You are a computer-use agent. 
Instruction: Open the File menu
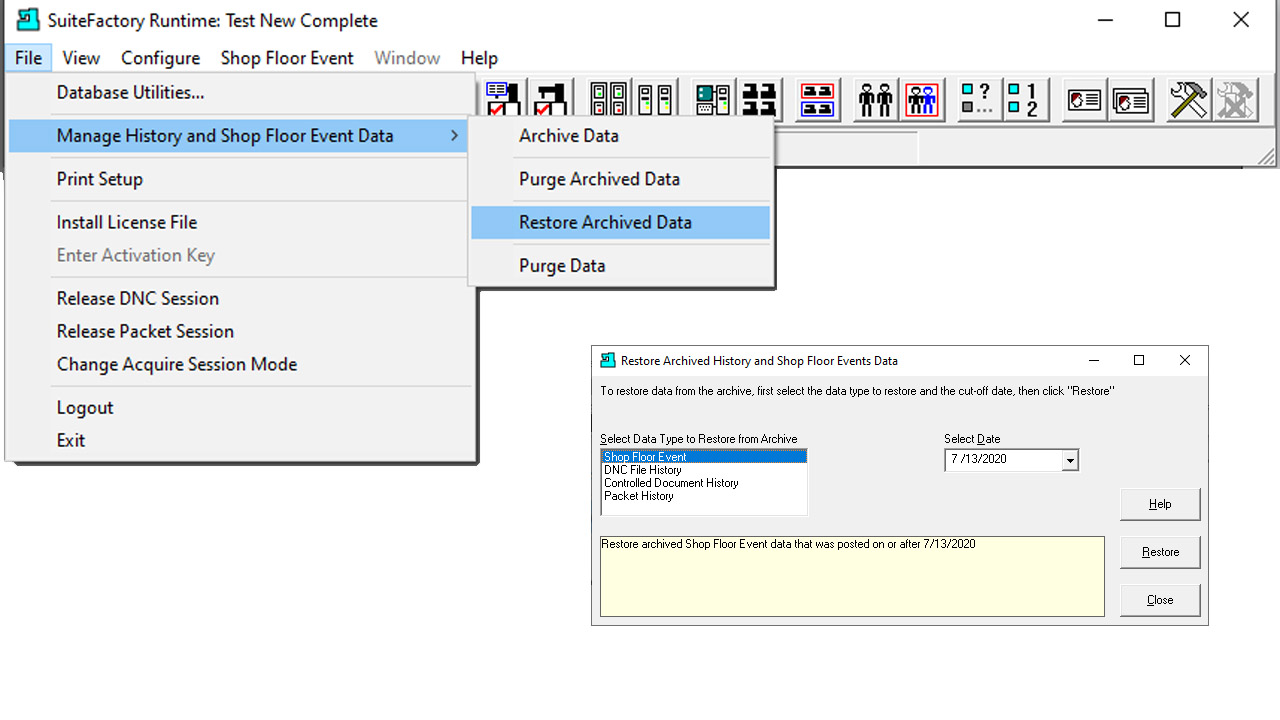point(28,58)
